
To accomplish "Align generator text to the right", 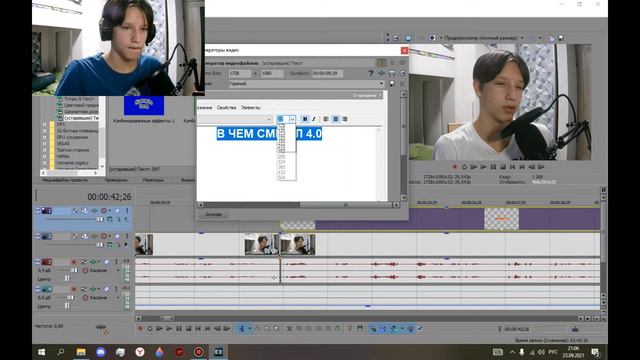I will pyautogui.click(x=344, y=119).
